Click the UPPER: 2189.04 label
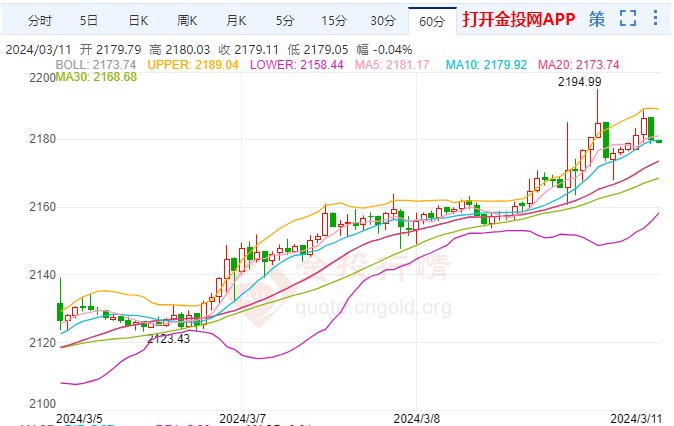Image resolution: width=674 pixels, height=426 pixels. (x=193, y=65)
